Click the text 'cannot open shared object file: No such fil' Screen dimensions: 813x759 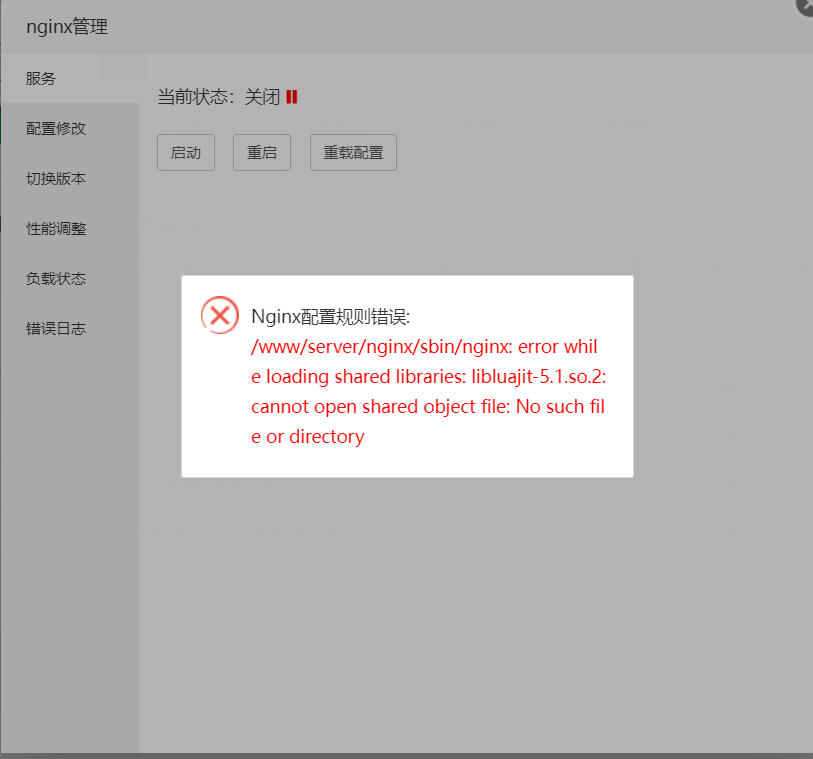coord(428,406)
